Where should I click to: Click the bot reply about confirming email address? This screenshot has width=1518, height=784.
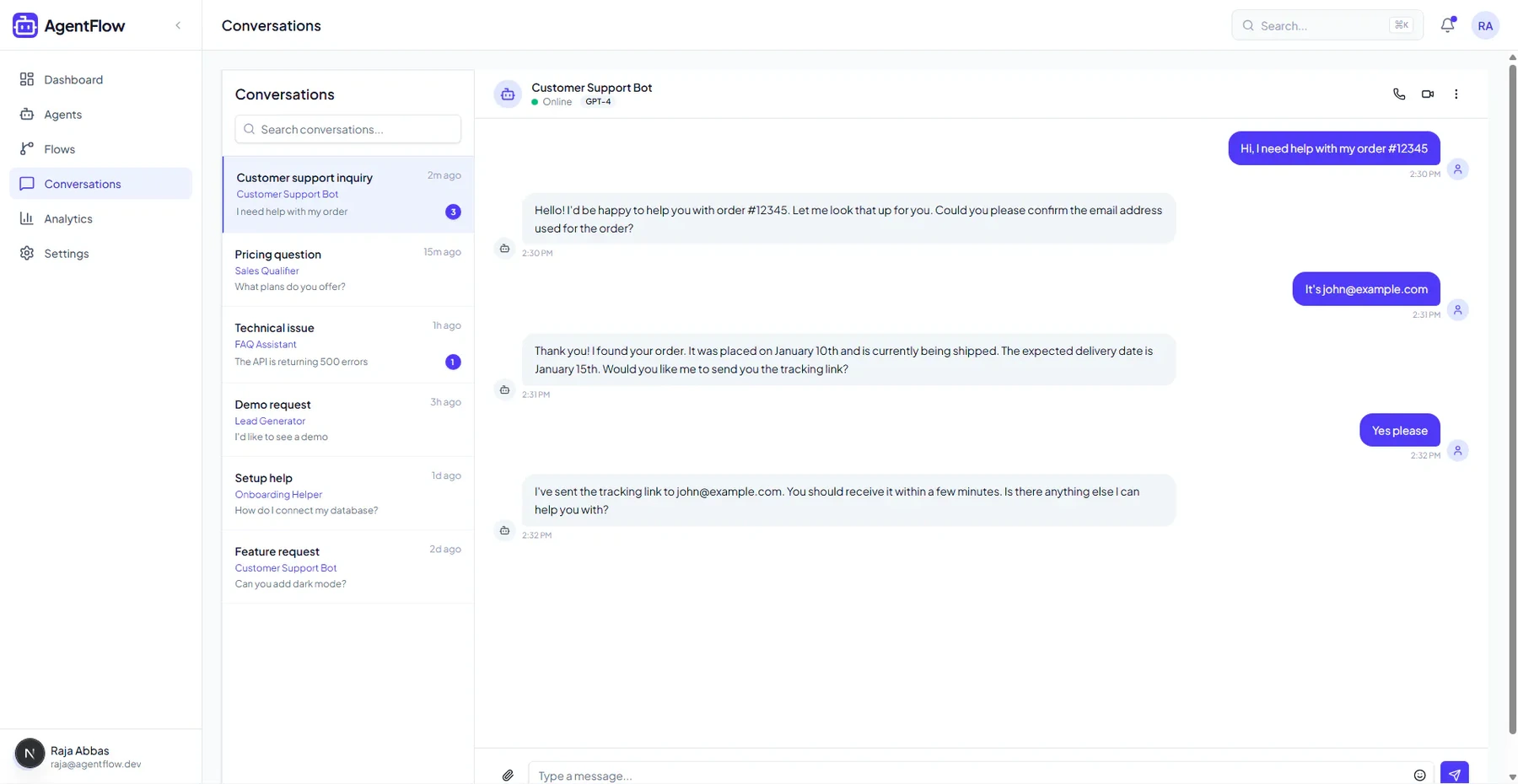click(x=848, y=219)
